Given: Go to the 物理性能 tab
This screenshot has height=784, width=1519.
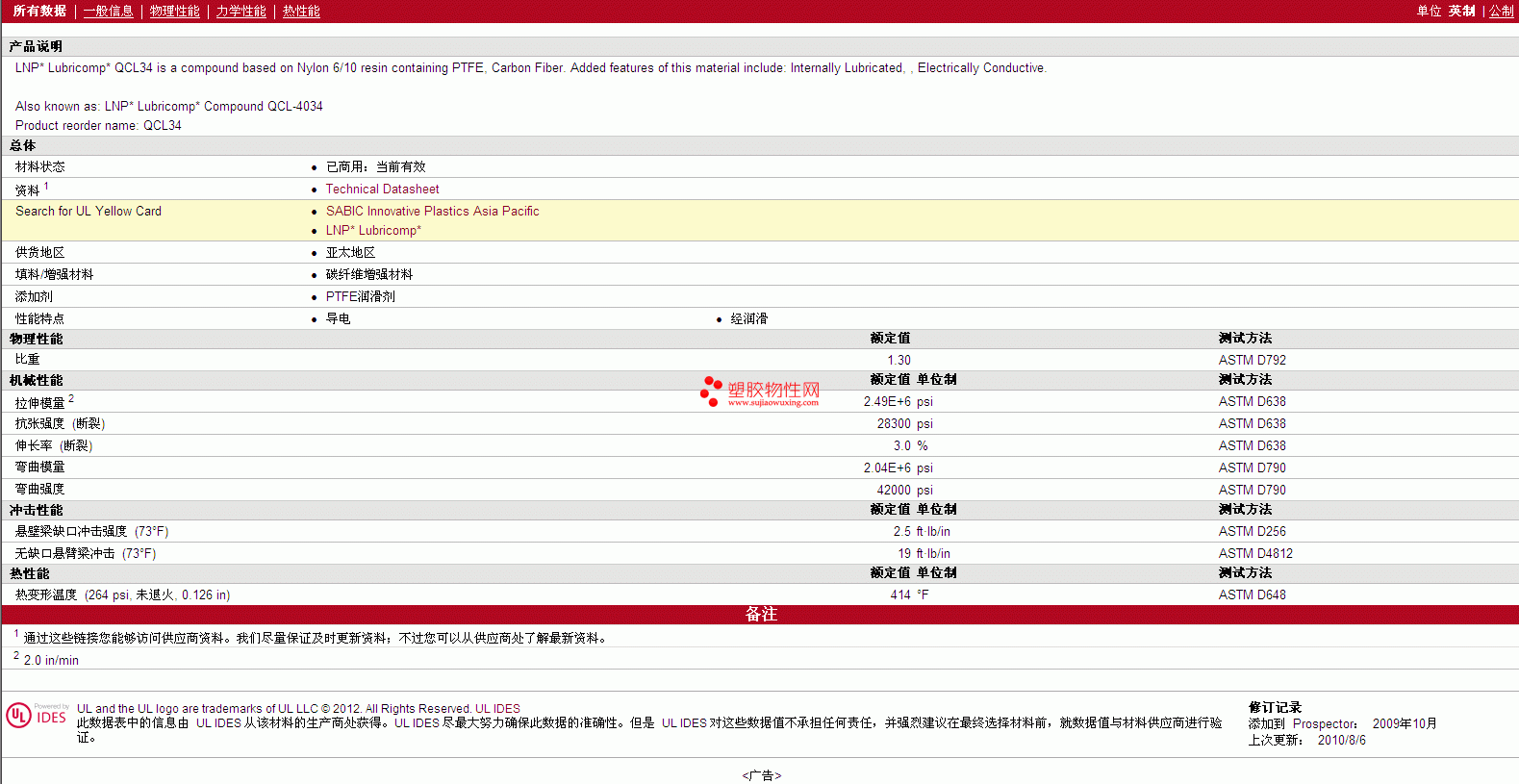Looking at the screenshot, I should 174,12.
